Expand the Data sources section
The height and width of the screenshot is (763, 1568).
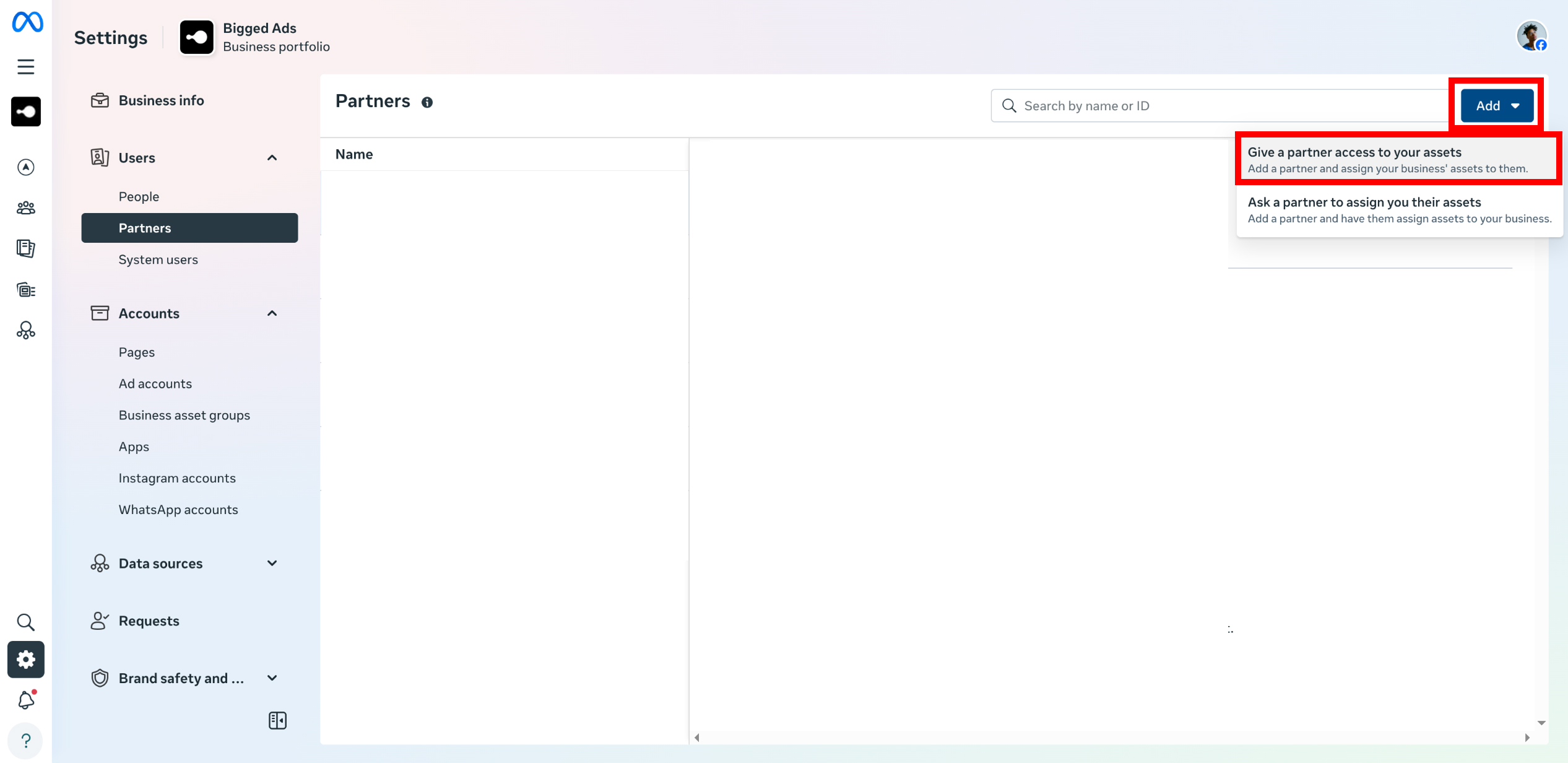(272, 564)
